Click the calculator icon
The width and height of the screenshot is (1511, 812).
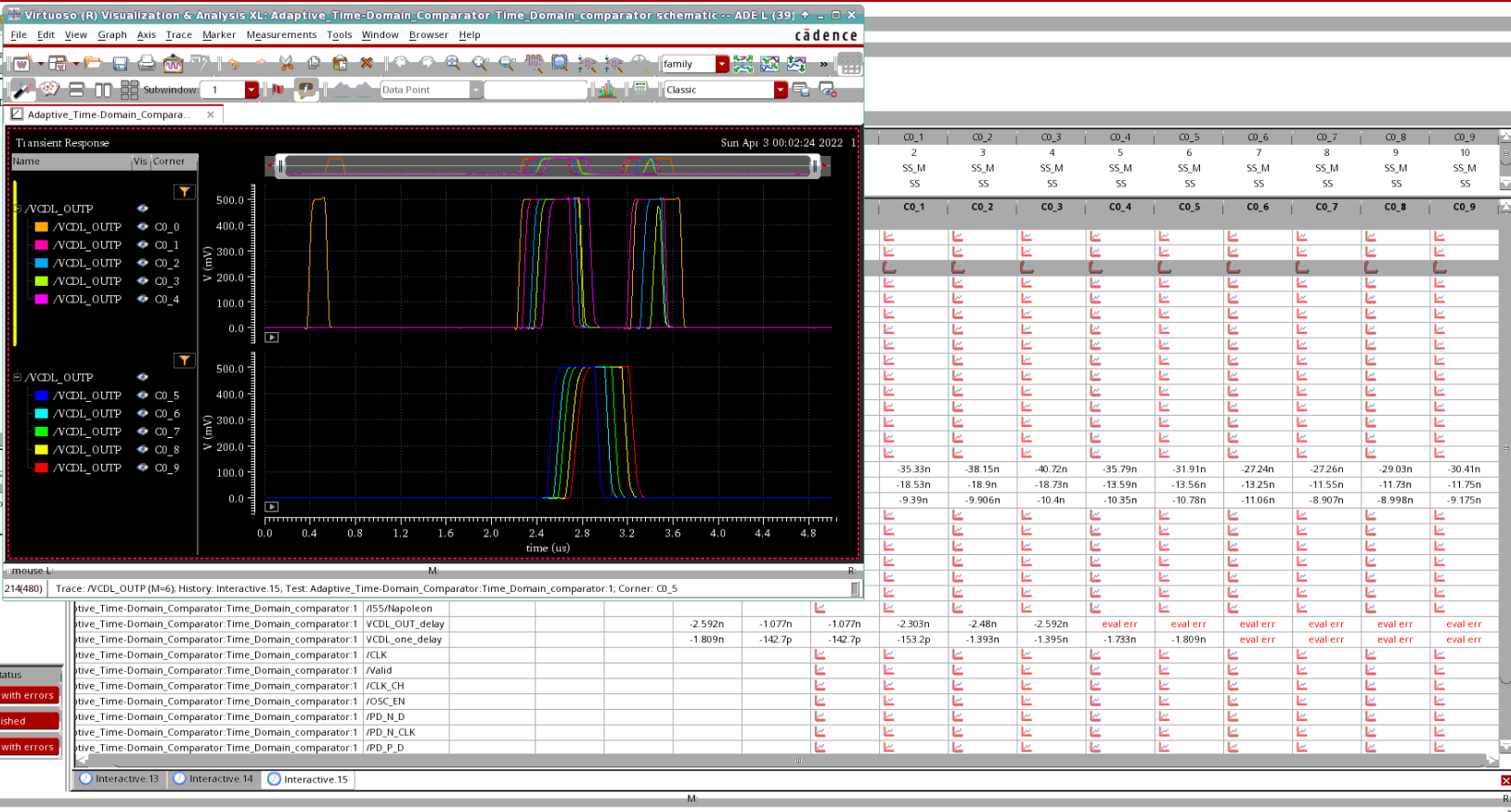coord(640,89)
